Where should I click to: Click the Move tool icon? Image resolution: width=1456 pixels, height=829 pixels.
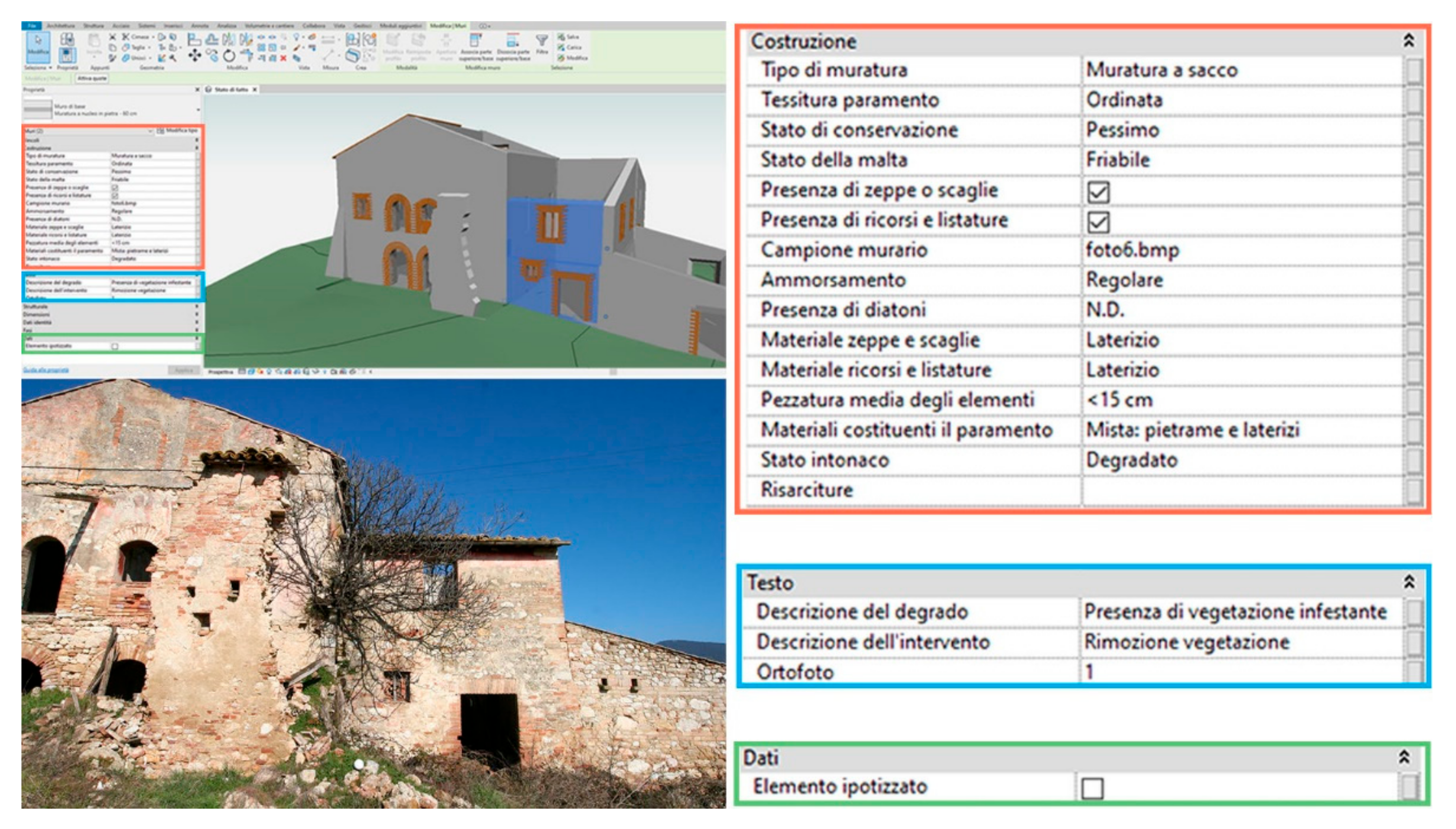[194, 56]
